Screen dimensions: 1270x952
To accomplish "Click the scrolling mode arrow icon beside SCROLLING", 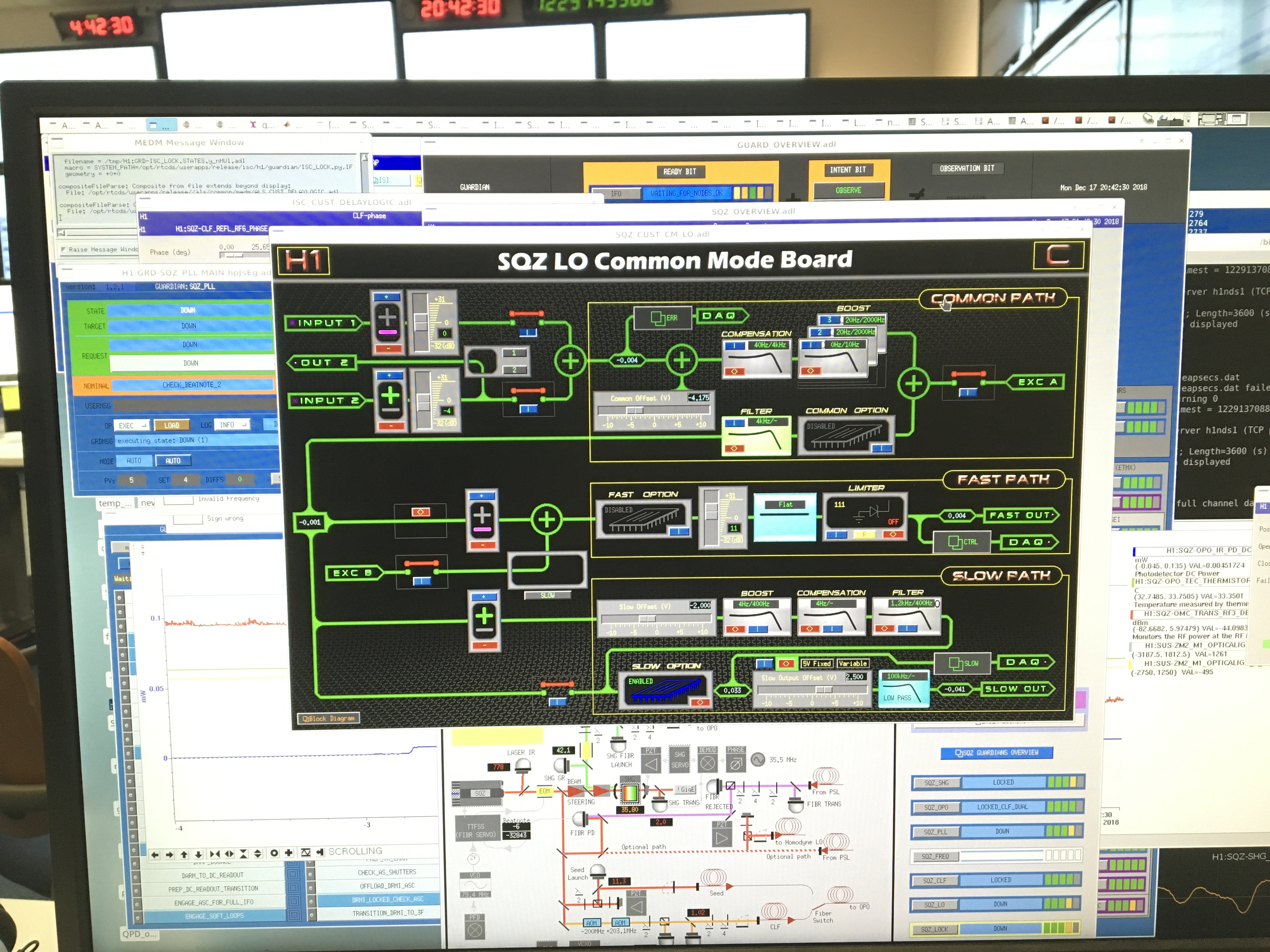I will (x=320, y=852).
